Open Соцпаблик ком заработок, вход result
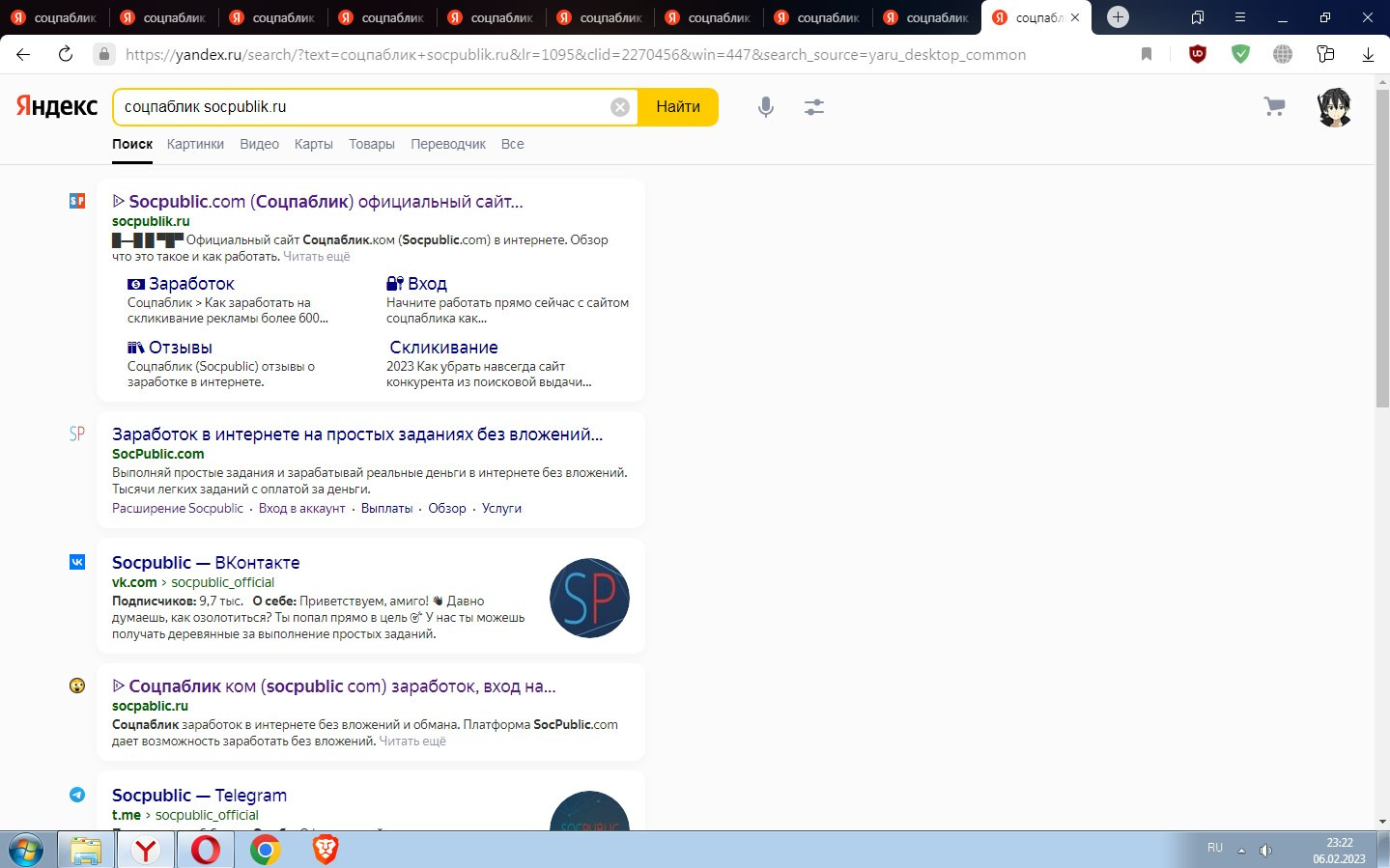1390x868 pixels. coord(334,686)
